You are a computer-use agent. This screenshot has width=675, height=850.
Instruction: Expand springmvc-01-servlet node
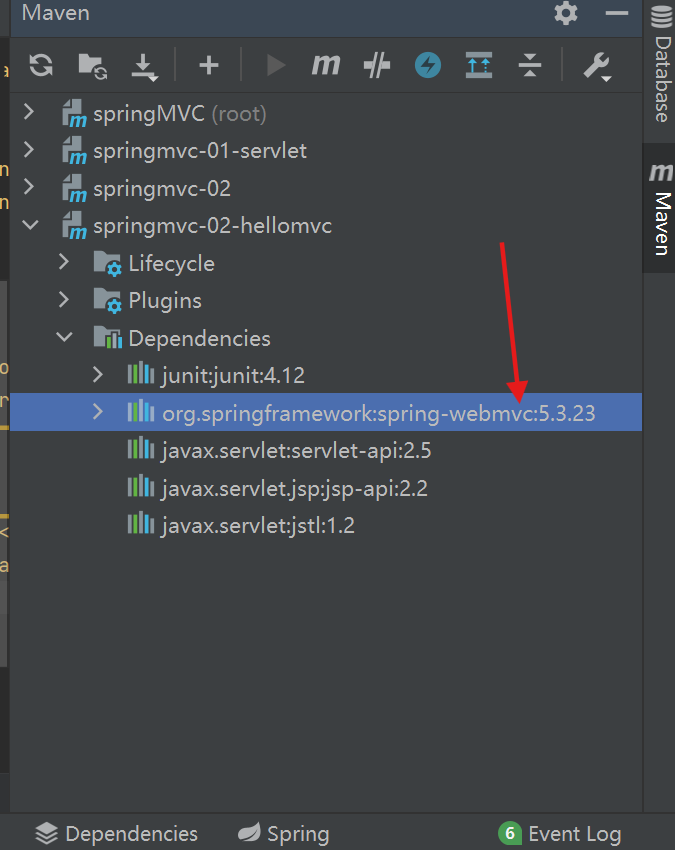coord(29,150)
